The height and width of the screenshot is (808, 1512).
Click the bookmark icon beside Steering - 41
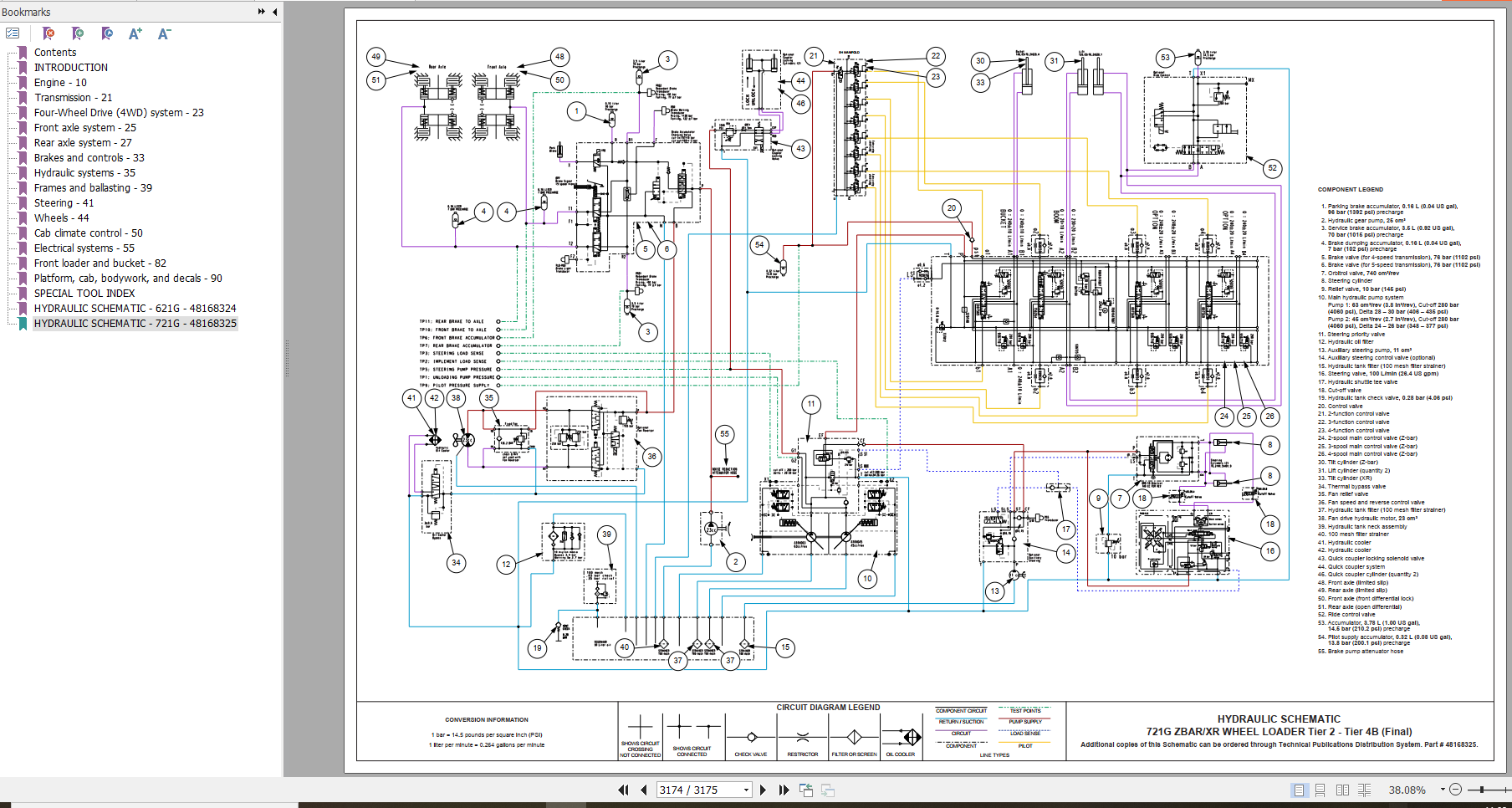click(23, 203)
